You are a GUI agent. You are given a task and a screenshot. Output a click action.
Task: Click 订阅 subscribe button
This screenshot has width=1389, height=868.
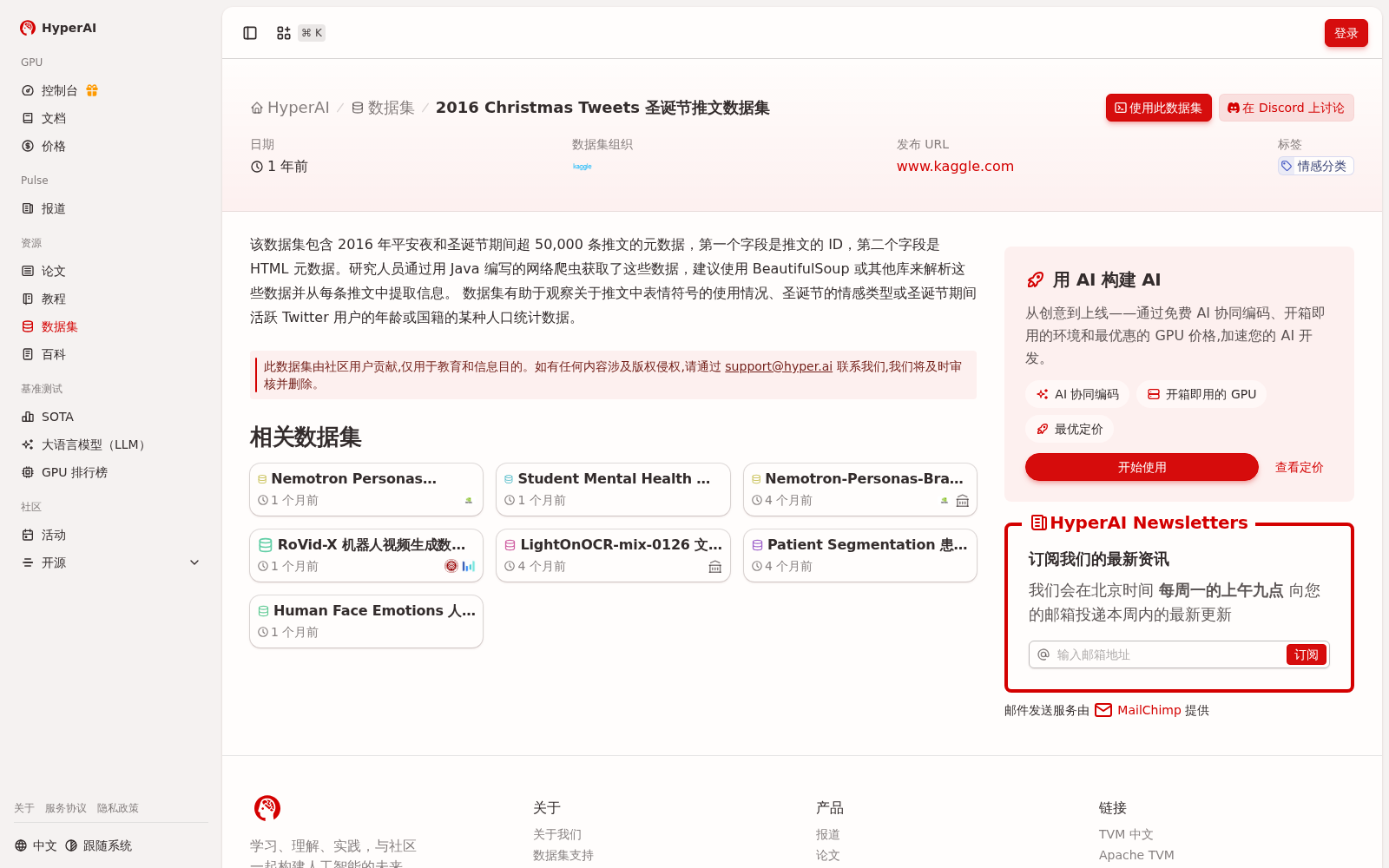(1307, 654)
